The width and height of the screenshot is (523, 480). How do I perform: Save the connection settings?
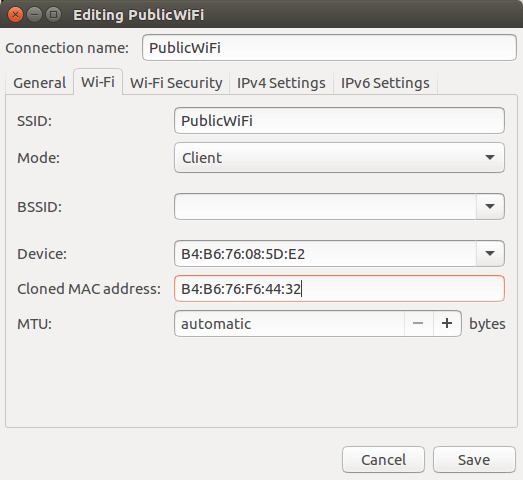point(474,460)
